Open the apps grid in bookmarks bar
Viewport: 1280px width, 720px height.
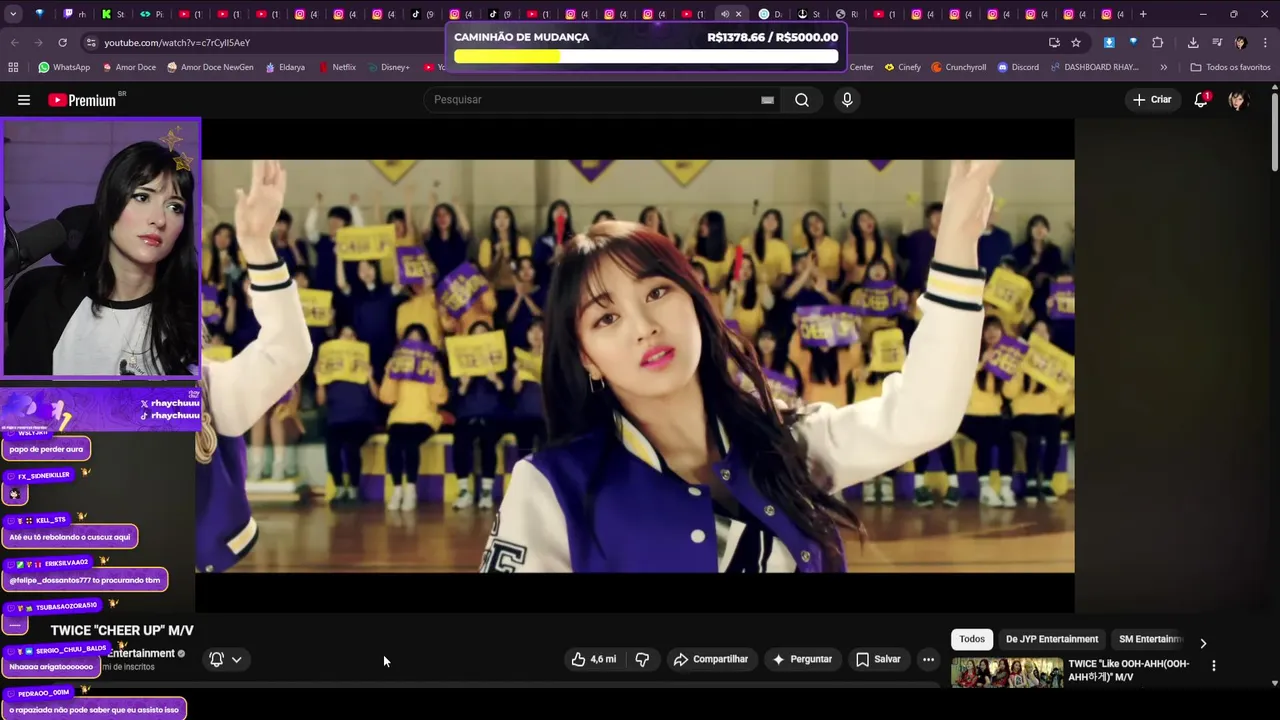[x=13, y=67]
